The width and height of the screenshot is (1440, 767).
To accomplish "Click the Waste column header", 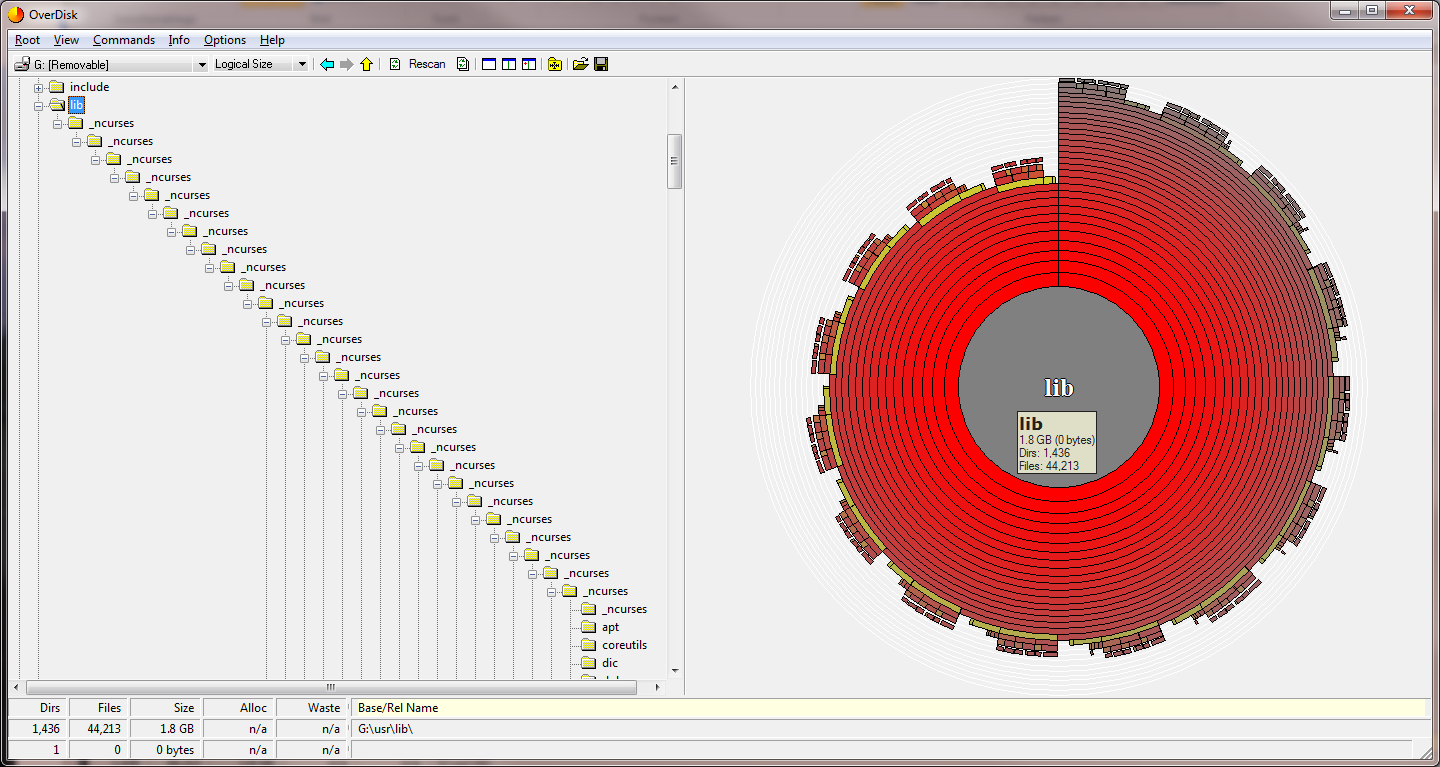I will (x=311, y=708).
